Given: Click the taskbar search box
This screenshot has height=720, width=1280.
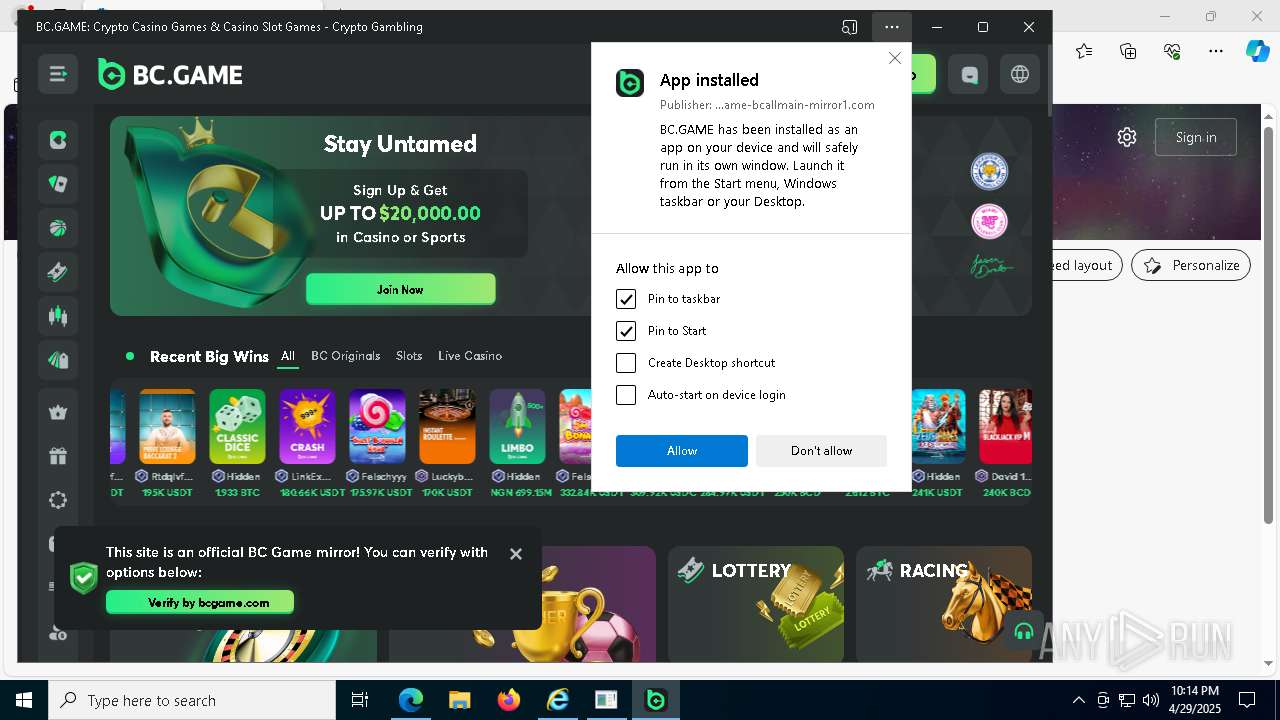Looking at the screenshot, I should click(x=192, y=700).
